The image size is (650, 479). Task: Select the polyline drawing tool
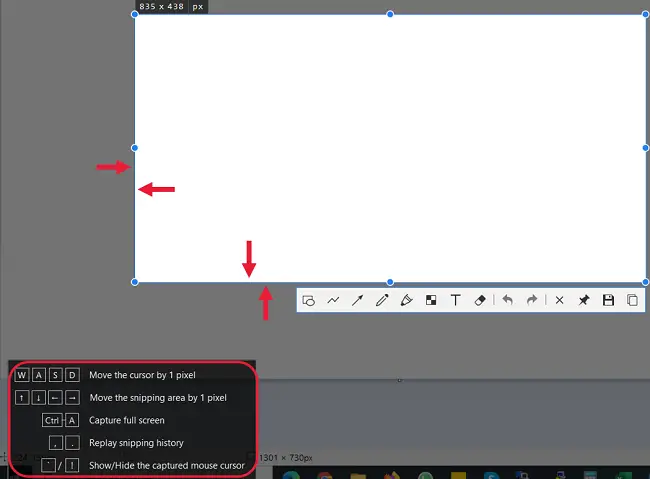pos(333,300)
